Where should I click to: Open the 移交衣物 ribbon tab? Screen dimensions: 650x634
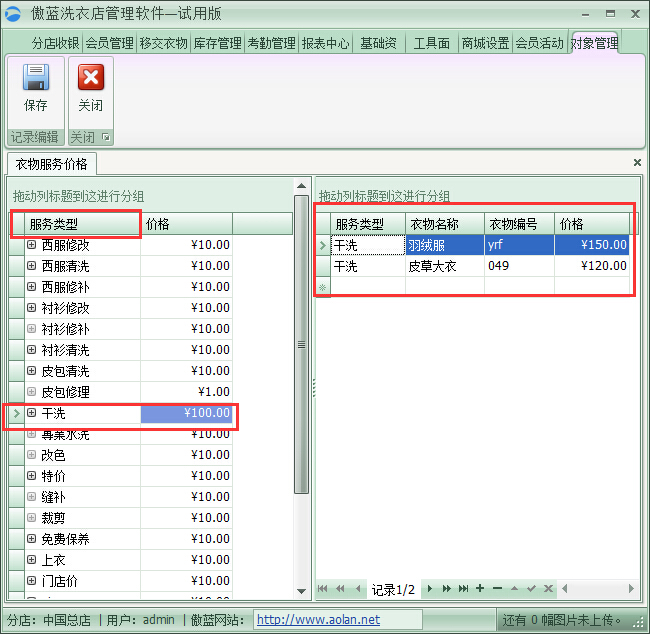(163, 43)
